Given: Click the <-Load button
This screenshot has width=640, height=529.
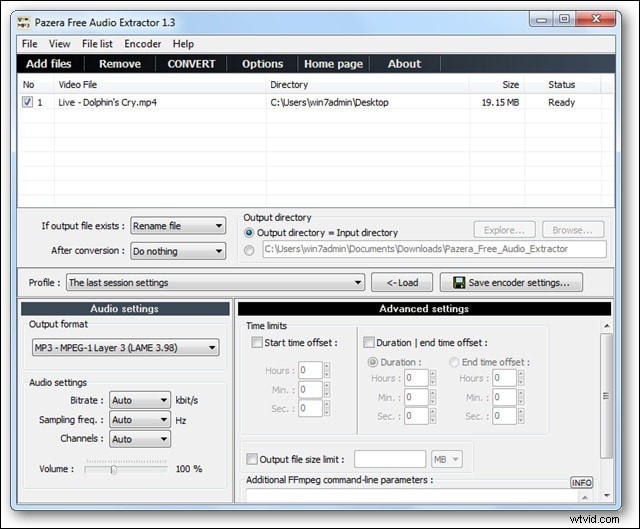Looking at the screenshot, I should (x=402, y=283).
